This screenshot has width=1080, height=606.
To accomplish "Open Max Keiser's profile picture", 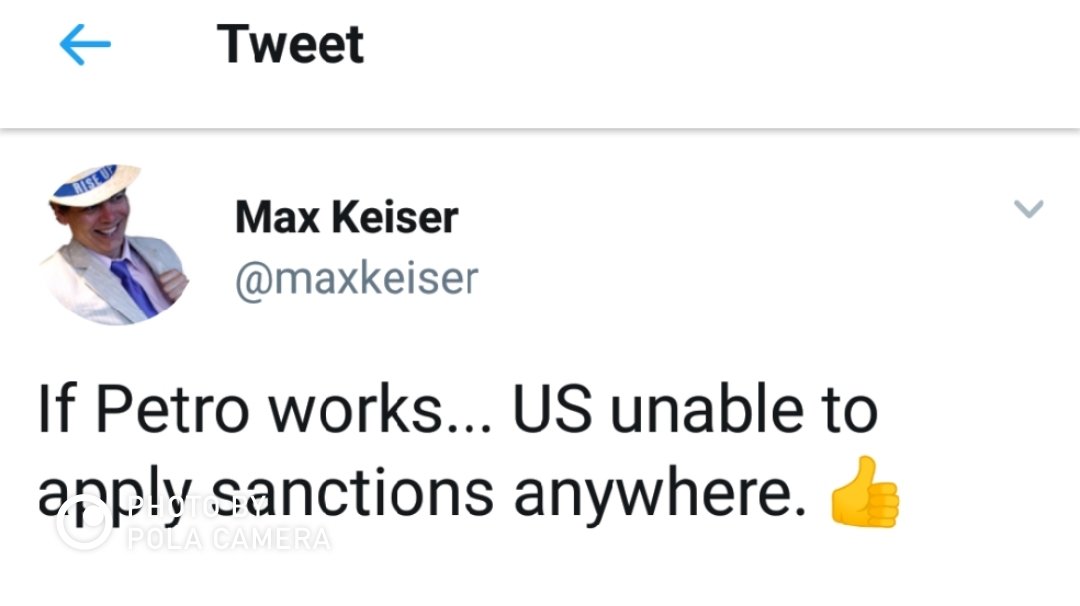I will [x=112, y=244].
